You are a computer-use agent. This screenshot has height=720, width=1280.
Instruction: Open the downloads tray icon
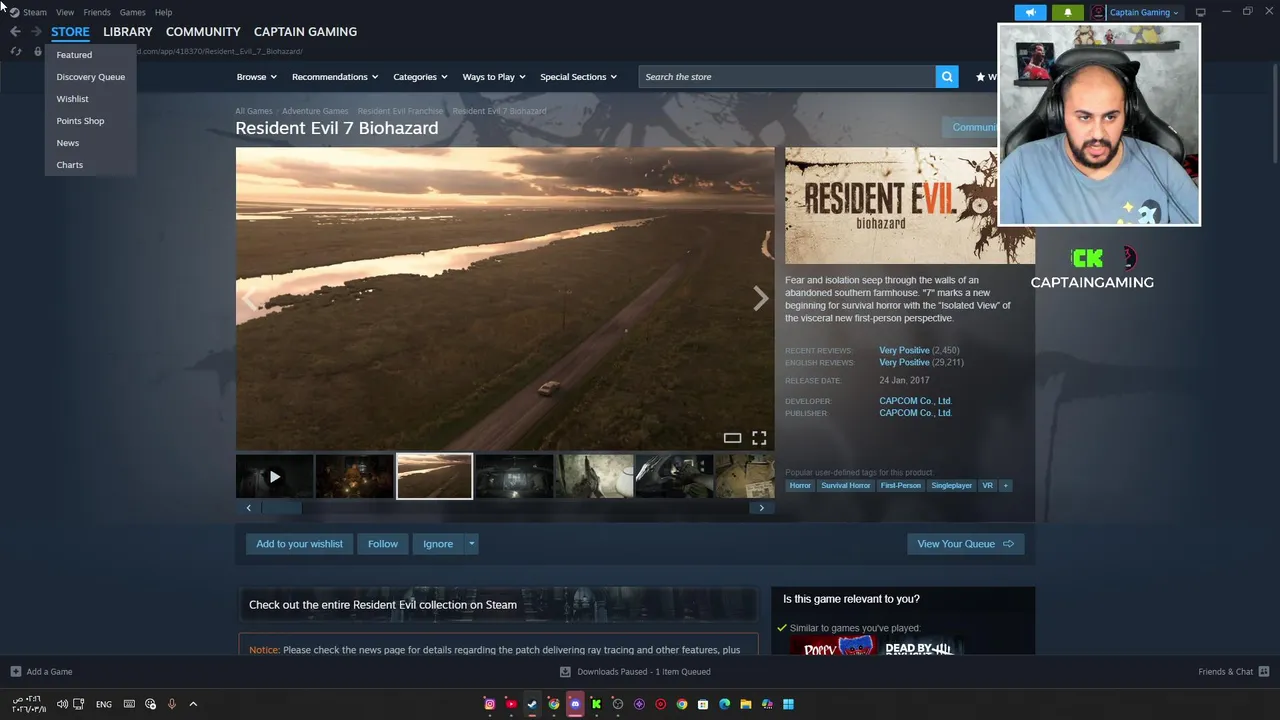point(565,671)
